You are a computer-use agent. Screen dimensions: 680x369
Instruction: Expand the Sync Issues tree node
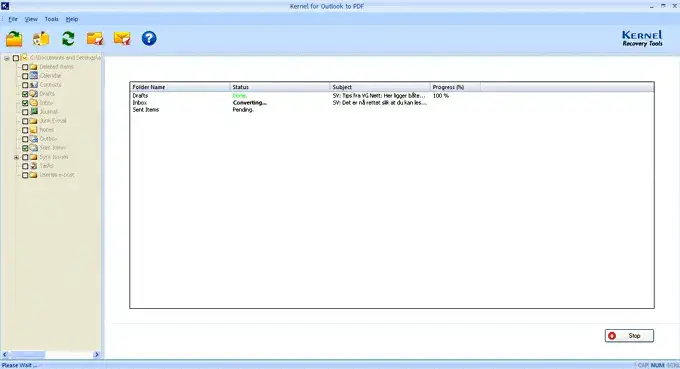tap(16, 157)
